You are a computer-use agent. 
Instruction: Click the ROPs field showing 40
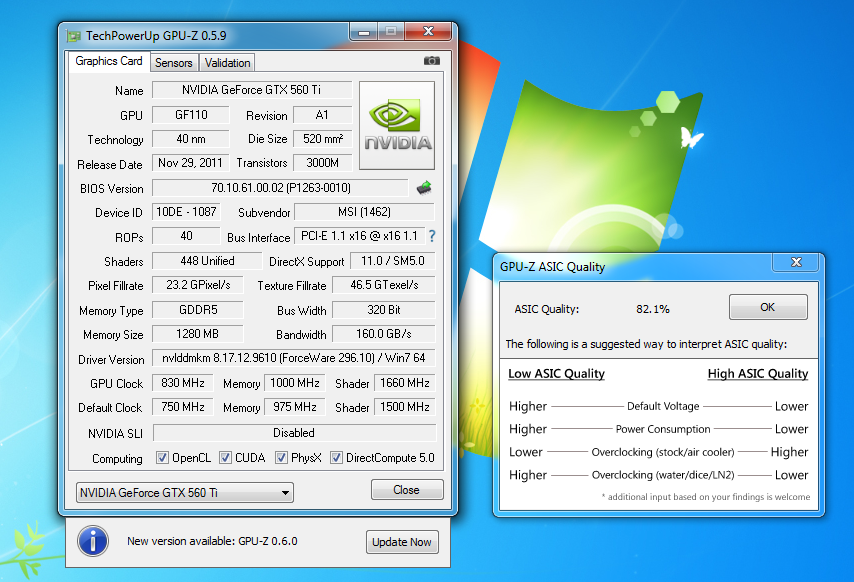coord(186,236)
